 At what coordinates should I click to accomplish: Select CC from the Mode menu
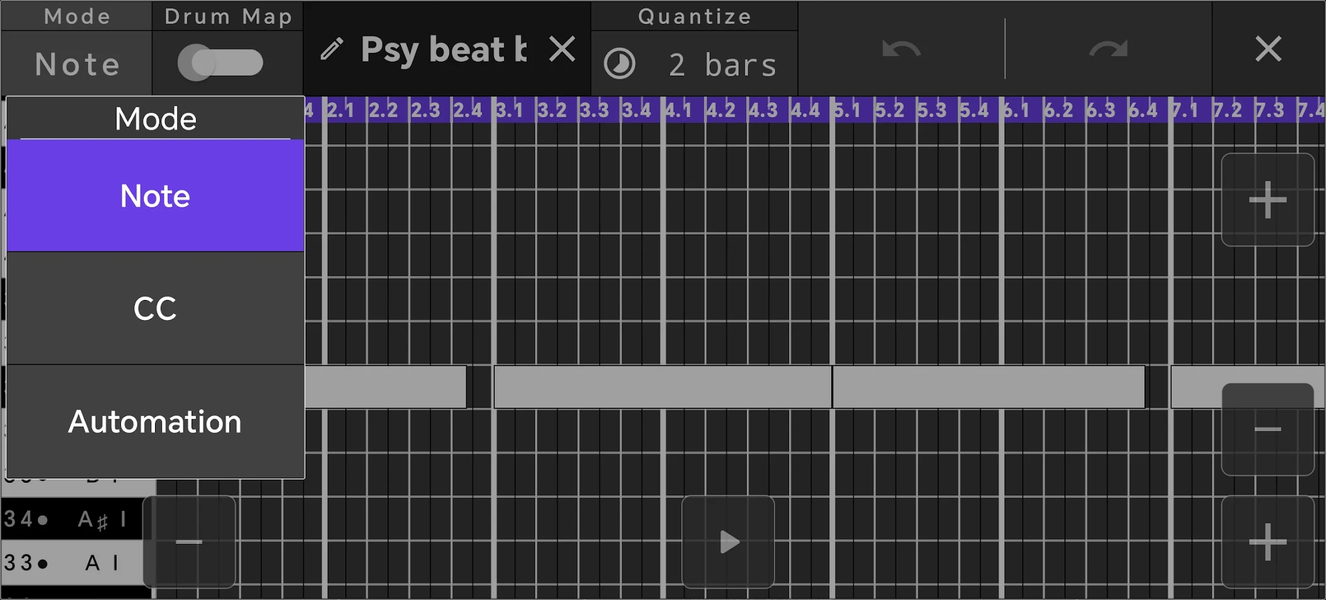(x=155, y=308)
